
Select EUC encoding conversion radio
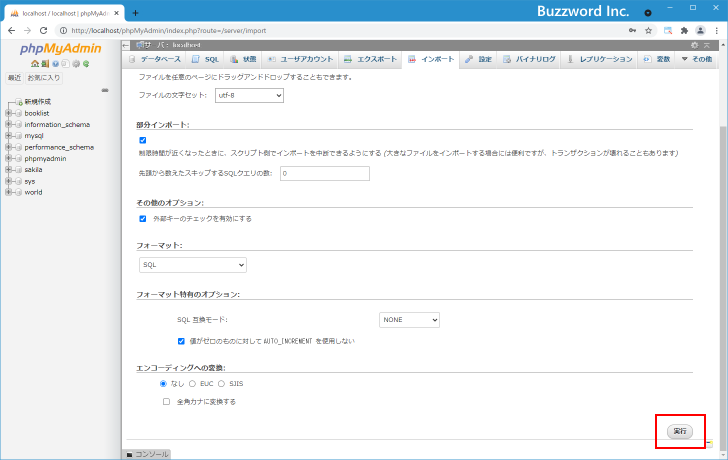tap(192, 384)
